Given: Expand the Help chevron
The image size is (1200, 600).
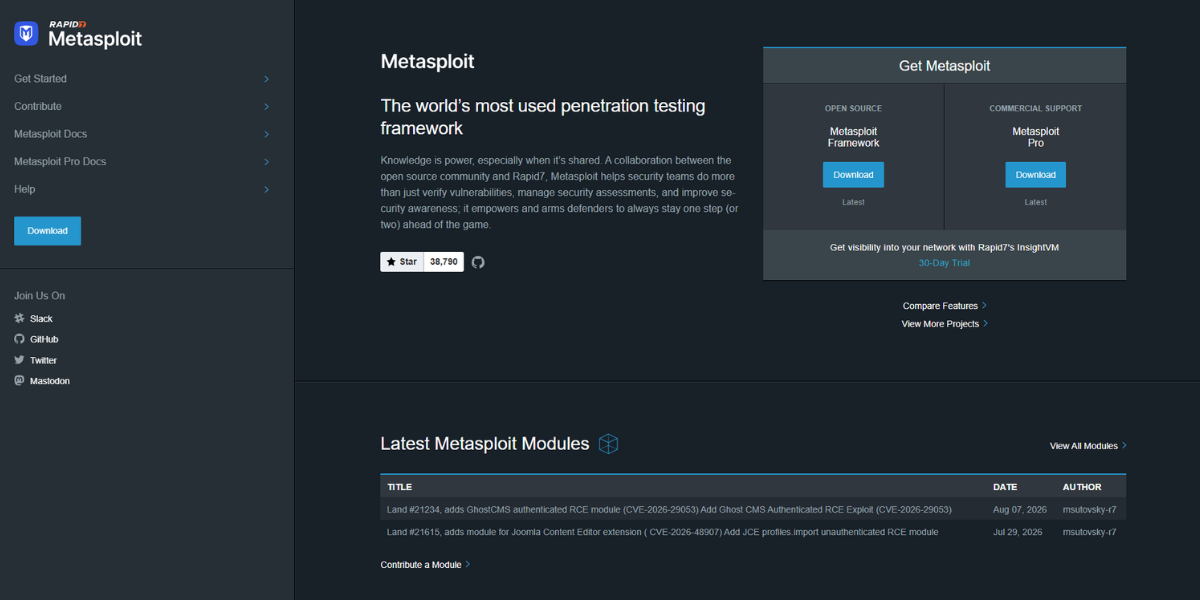Looking at the screenshot, I should point(266,189).
